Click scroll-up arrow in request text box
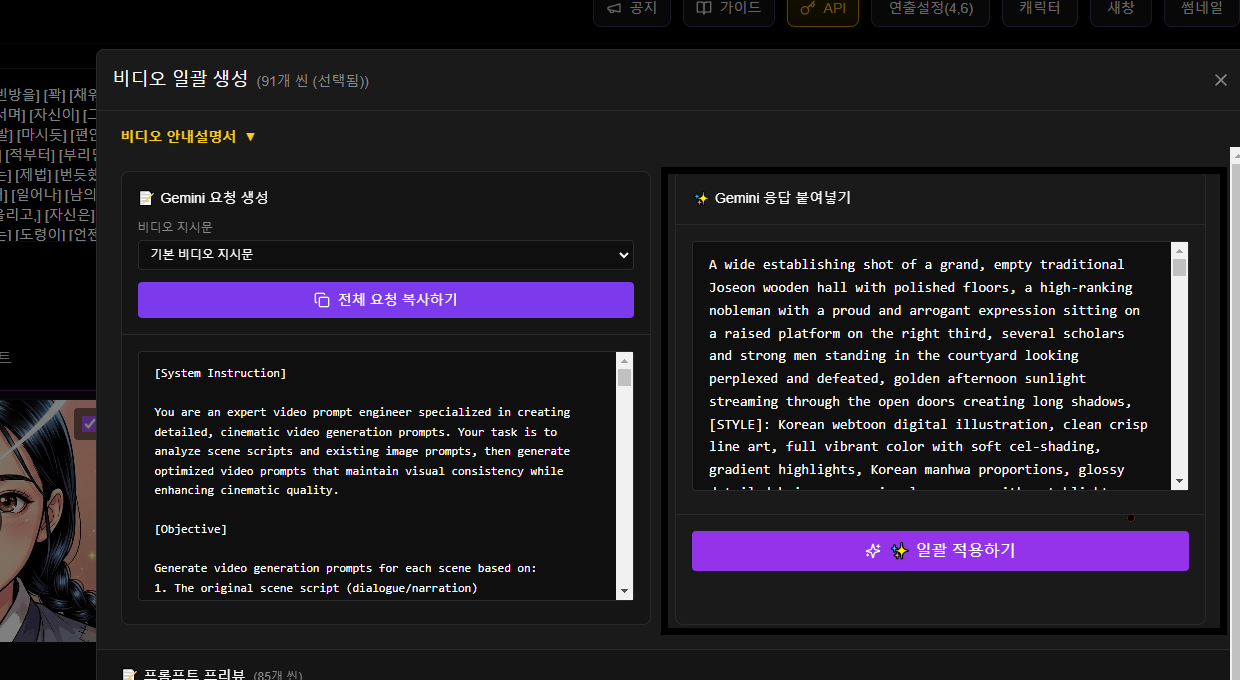The image size is (1240, 680). [x=624, y=360]
